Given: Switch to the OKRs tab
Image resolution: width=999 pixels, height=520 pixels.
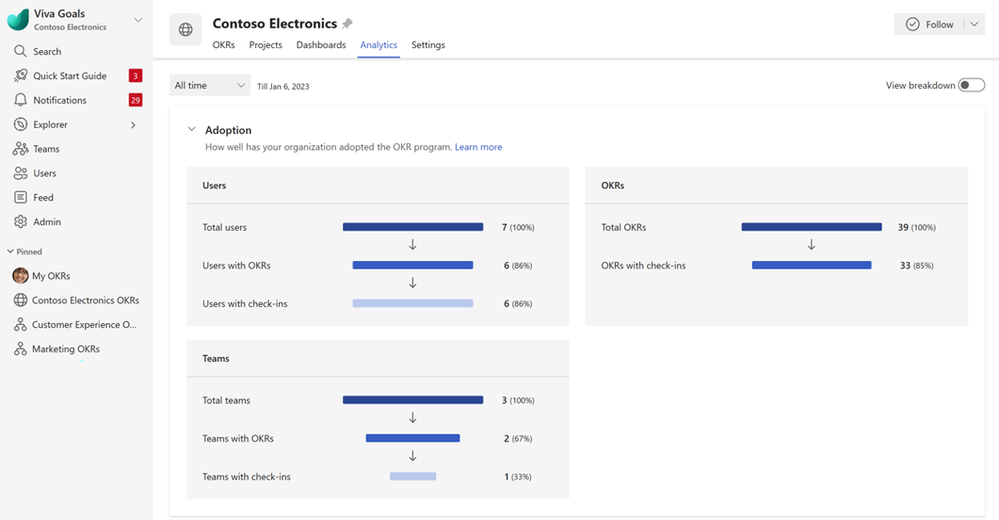Looking at the screenshot, I should click(x=224, y=45).
